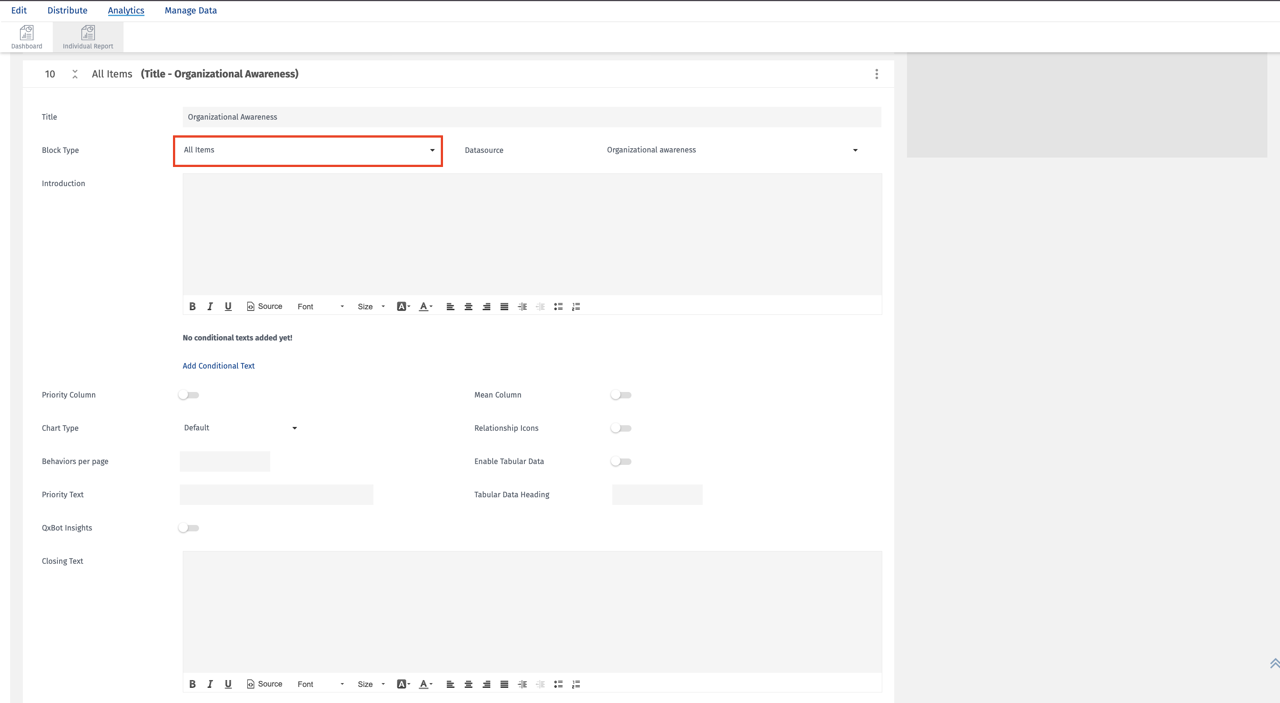Open the Manage Data menu
1280x703 pixels.
190,10
